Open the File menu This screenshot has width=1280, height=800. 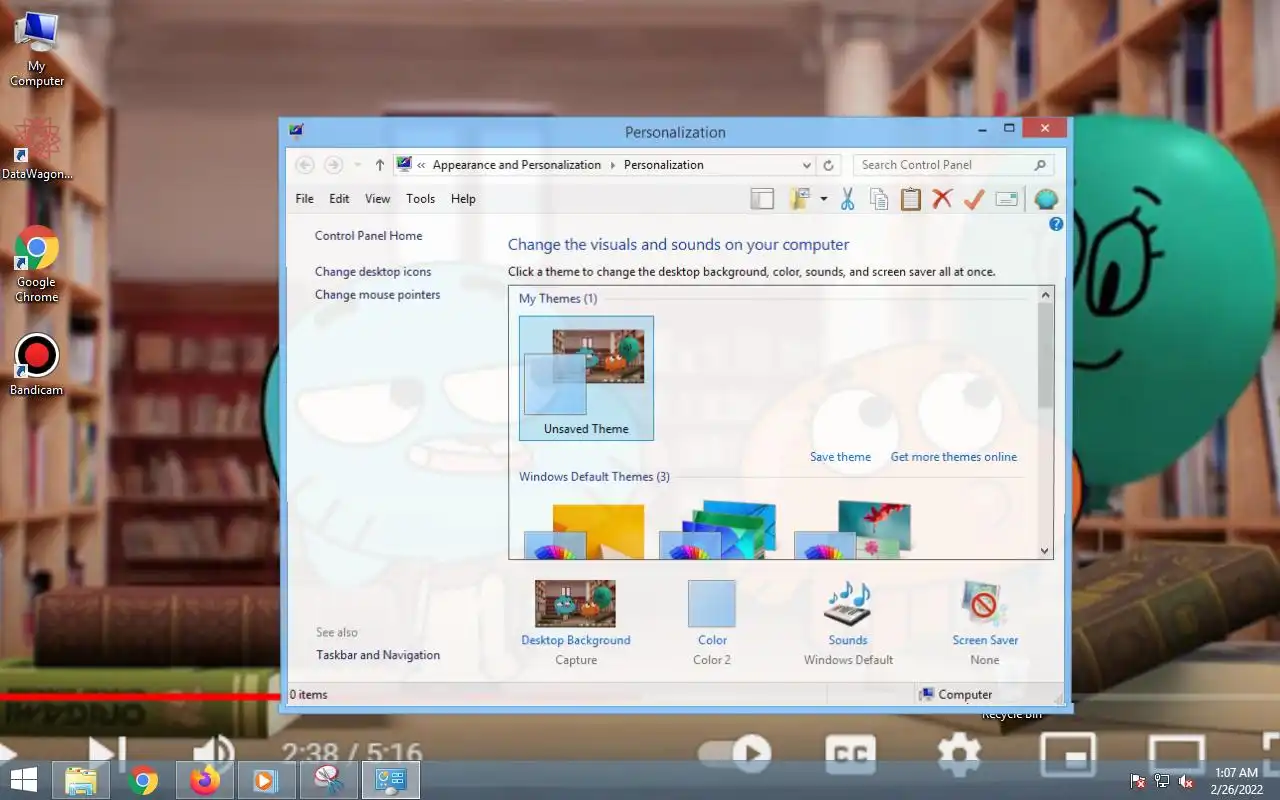304,199
